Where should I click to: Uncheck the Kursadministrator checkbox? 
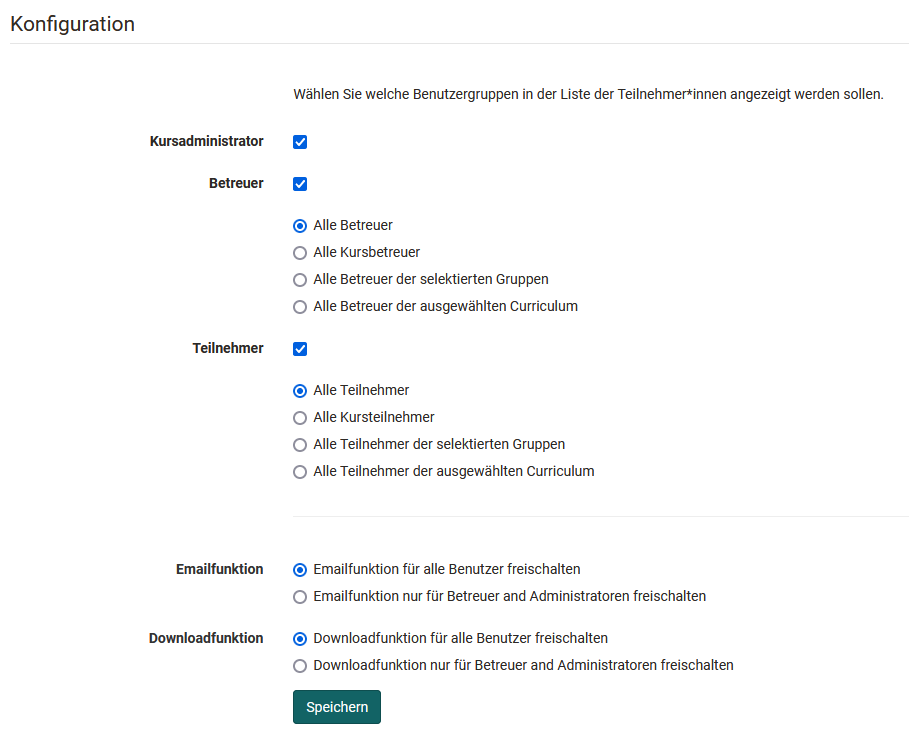(x=300, y=142)
